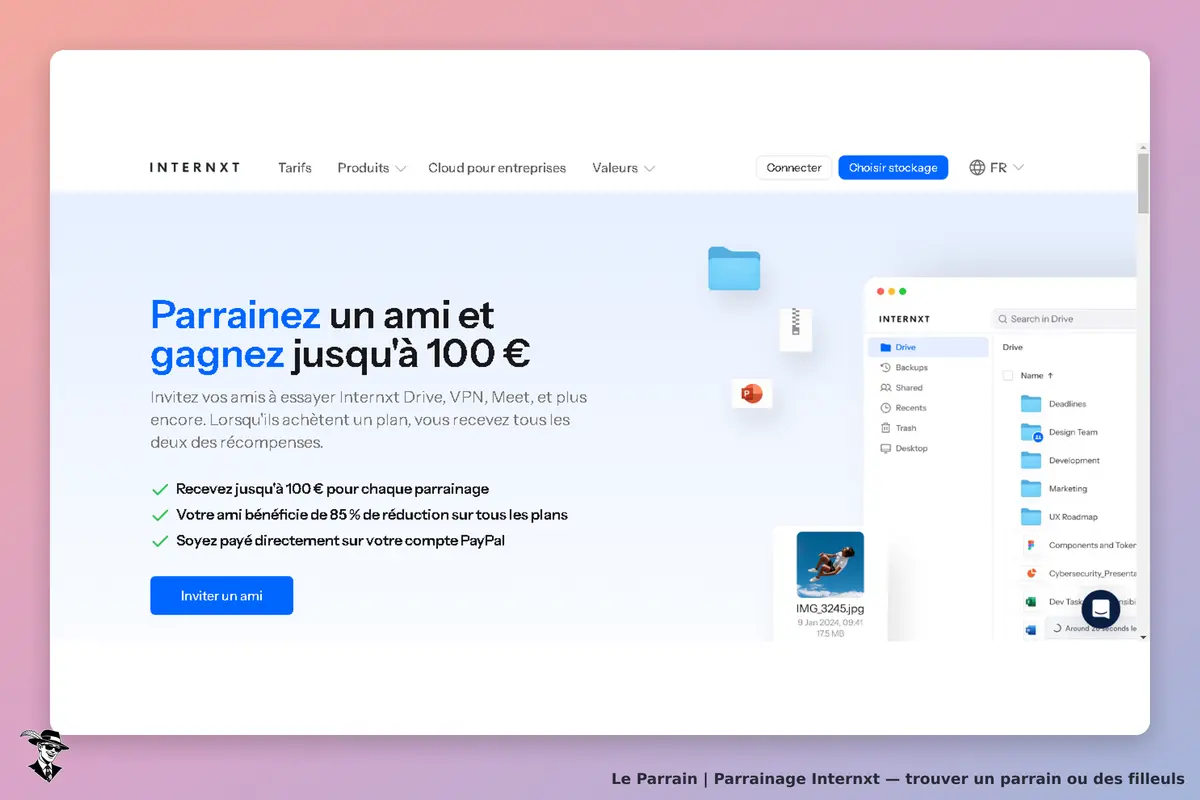This screenshot has height=800, width=1200.
Task: Click the Choisir stockage button
Action: click(893, 168)
